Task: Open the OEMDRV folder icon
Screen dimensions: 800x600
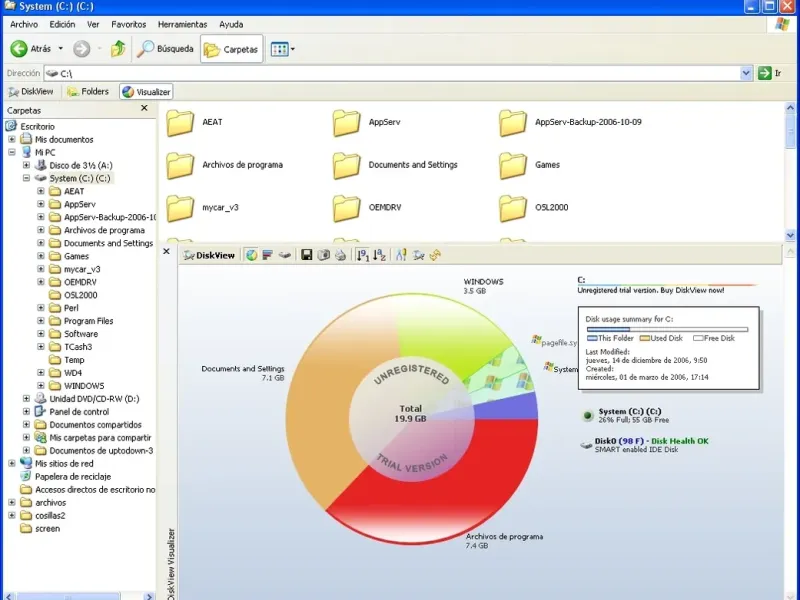Action: coord(347,208)
